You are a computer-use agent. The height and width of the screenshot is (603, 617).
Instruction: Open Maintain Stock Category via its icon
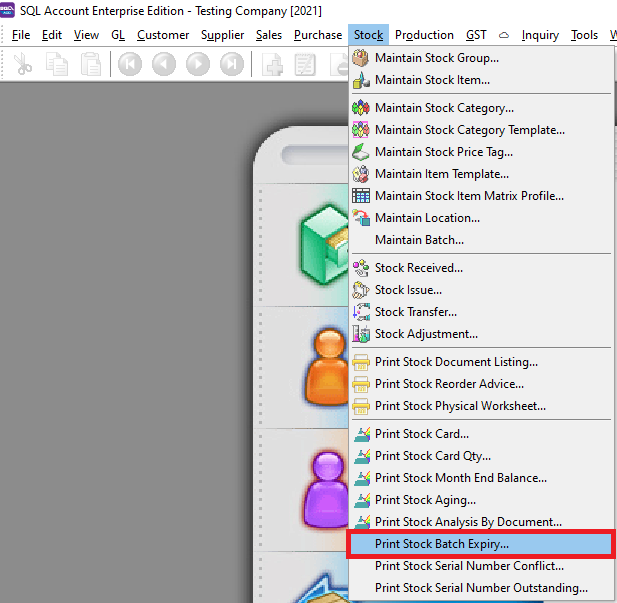coord(361,108)
